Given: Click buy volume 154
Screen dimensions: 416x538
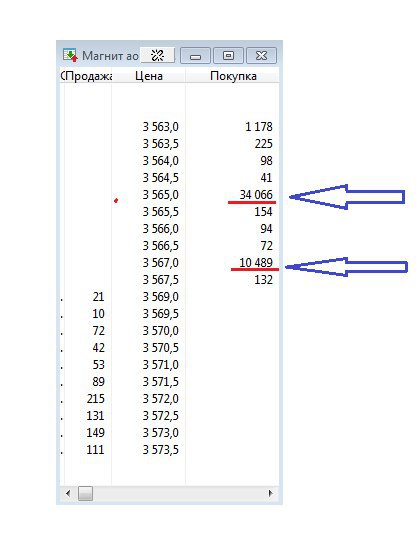Looking at the screenshot, I should (x=264, y=212).
